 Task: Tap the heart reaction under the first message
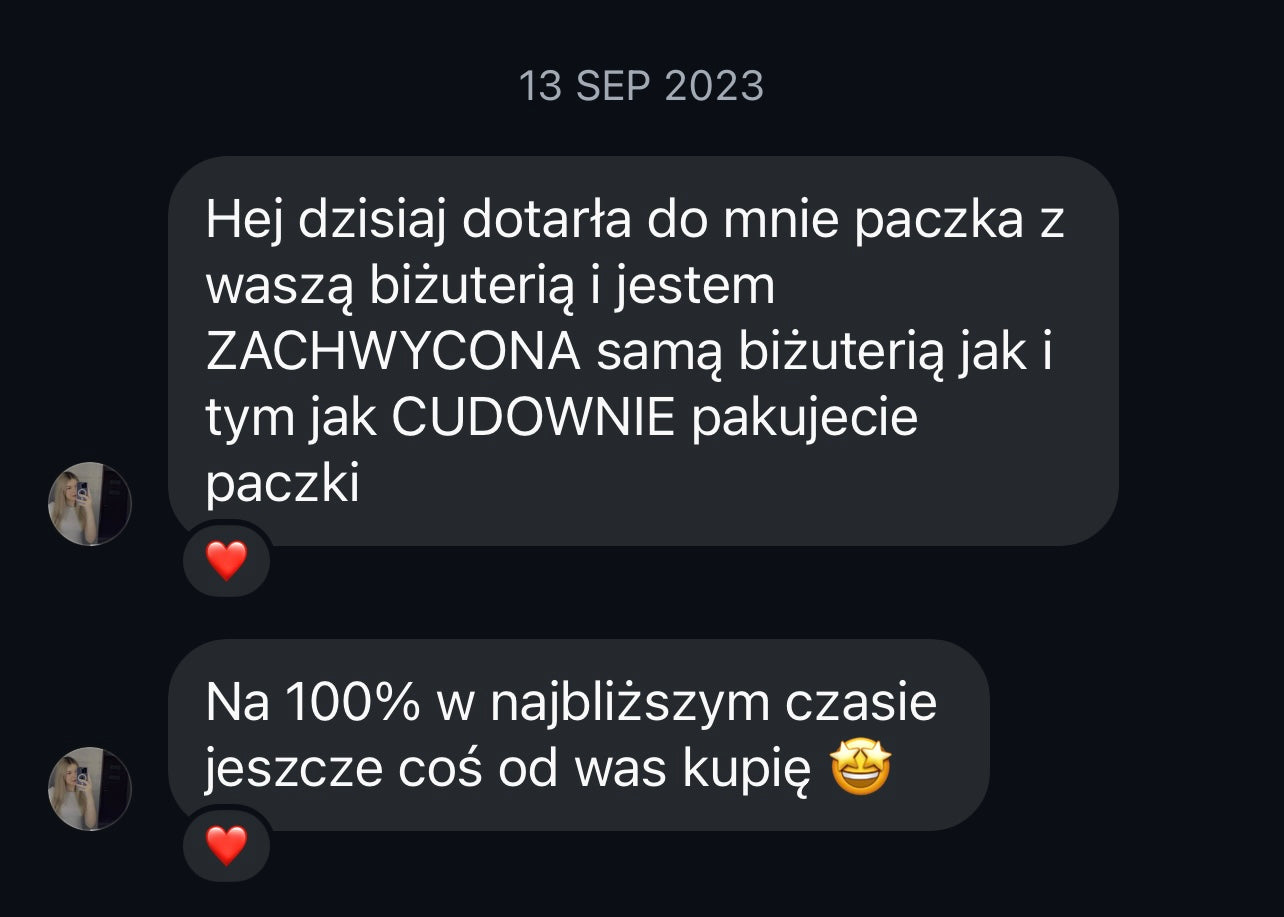[x=226, y=560]
